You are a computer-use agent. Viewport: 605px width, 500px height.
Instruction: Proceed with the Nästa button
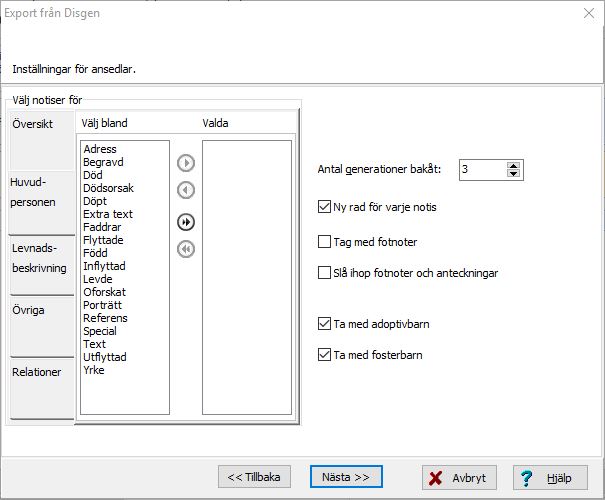point(346,477)
